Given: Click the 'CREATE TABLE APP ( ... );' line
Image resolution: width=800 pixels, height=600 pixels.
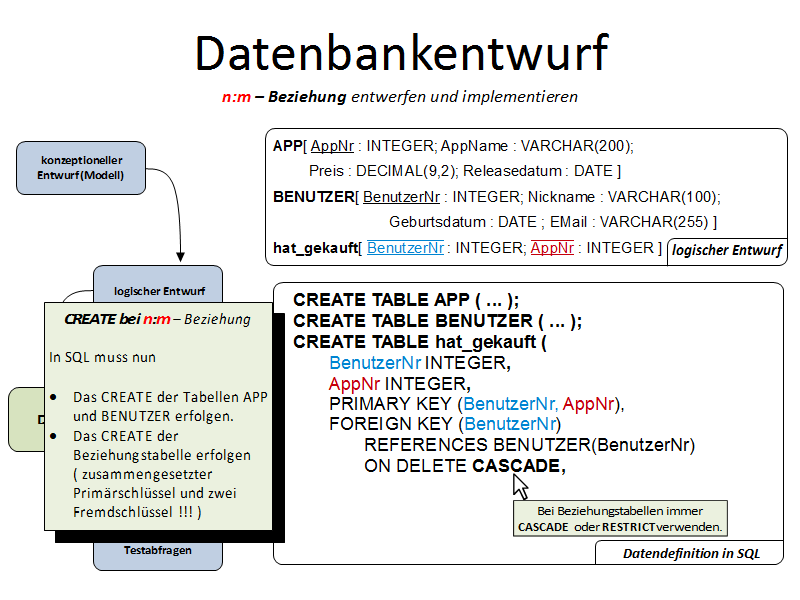Looking at the screenshot, I should [x=406, y=300].
